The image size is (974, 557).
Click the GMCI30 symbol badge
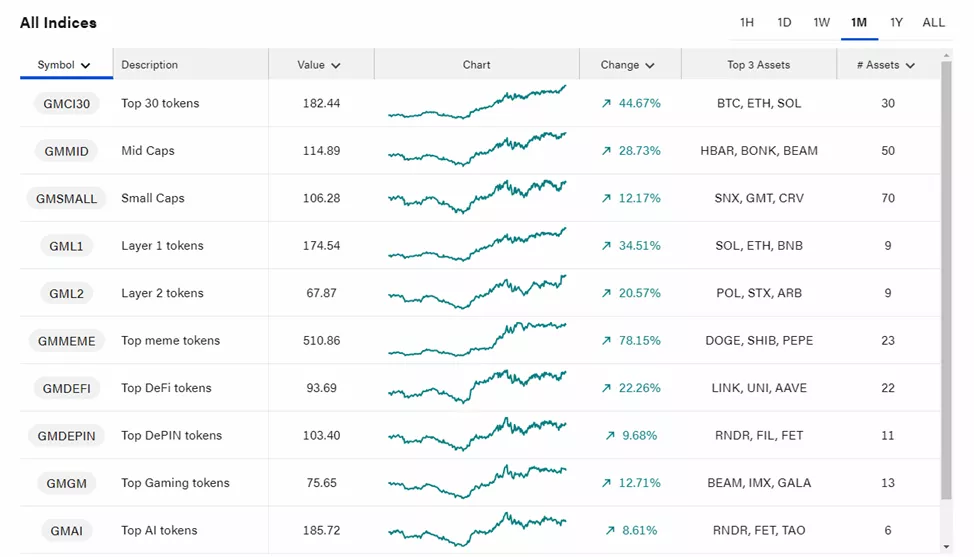pyautogui.click(x=66, y=104)
